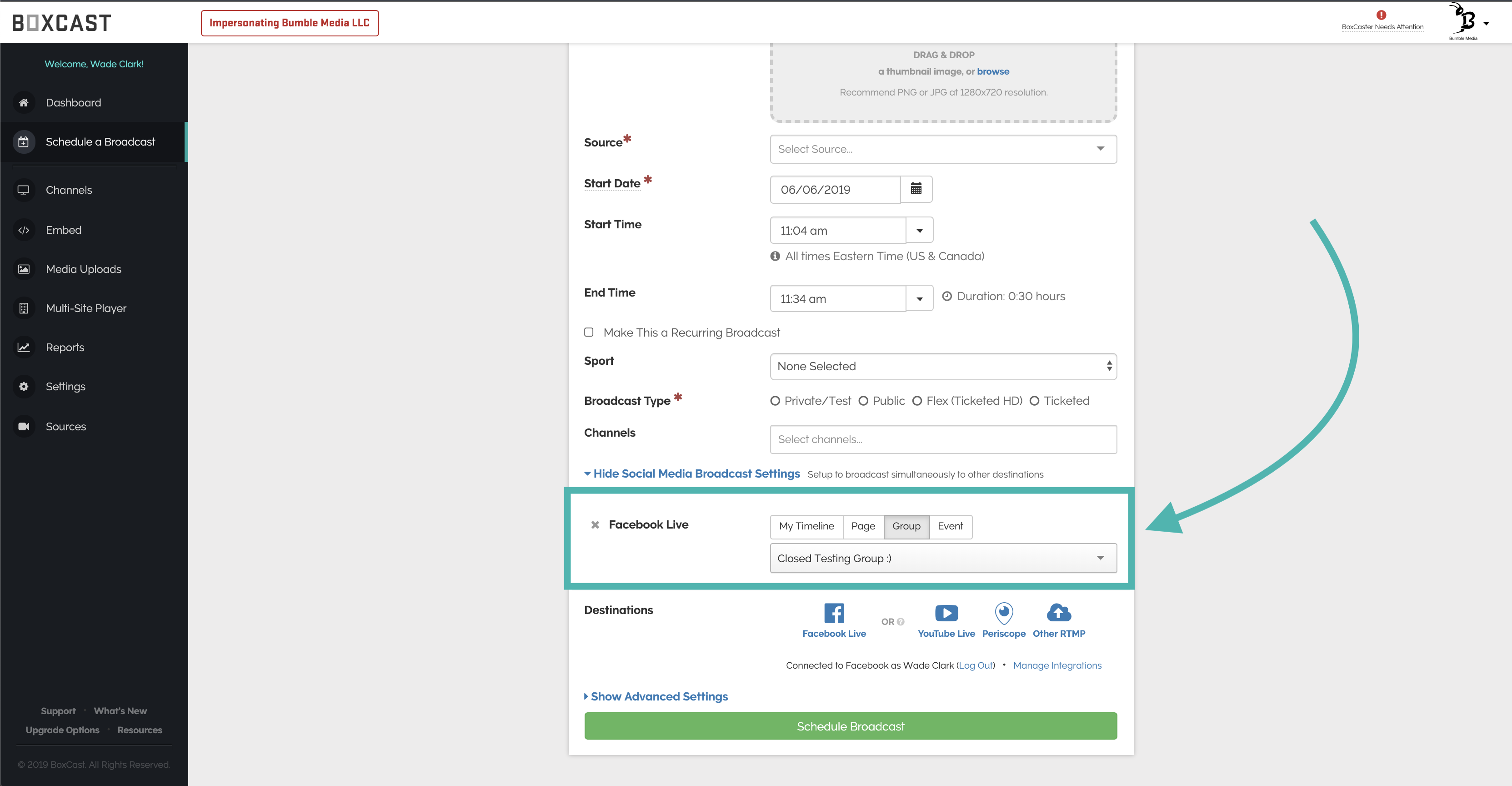Open the Start Date calendar picker
Screen dimensions: 1512x786
point(916,189)
